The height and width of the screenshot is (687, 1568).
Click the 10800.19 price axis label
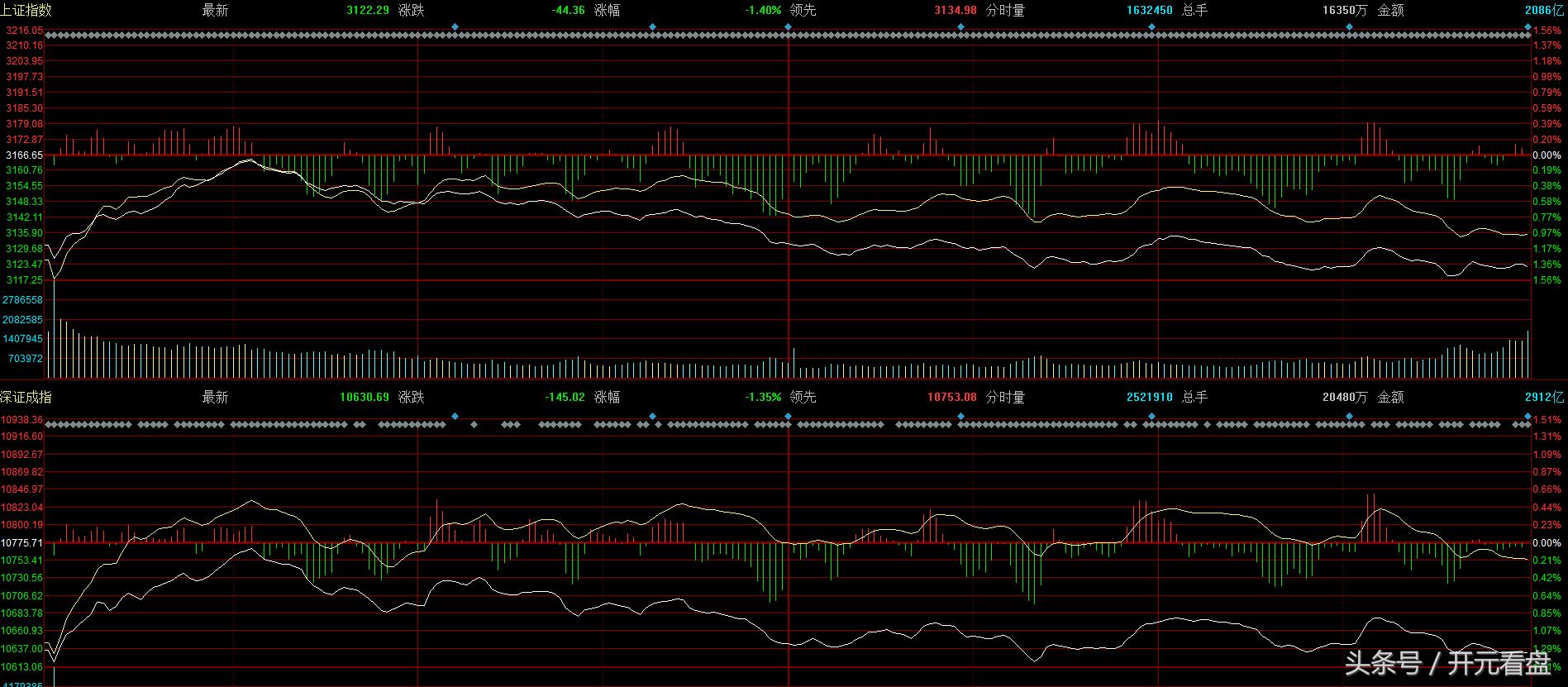(x=22, y=525)
